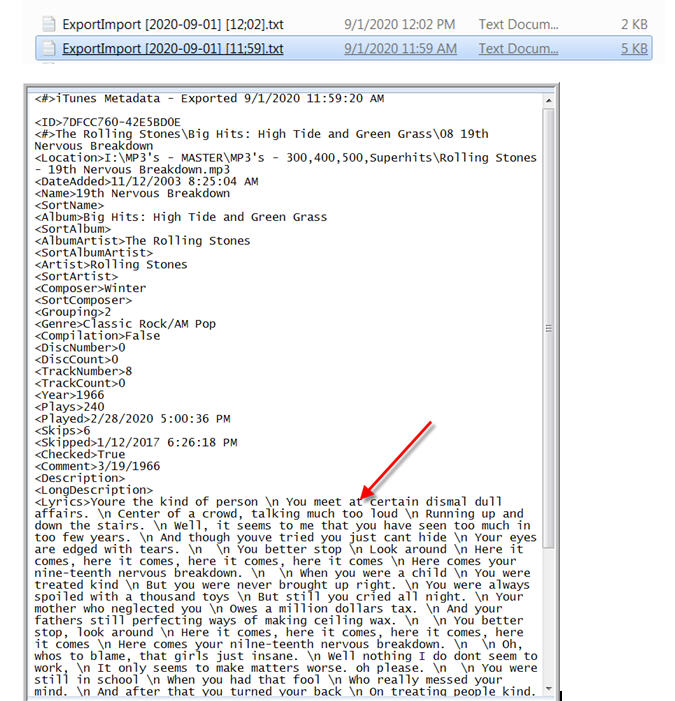Click the Artist Rolling Stones line
Image resolution: width=675 pixels, height=701 pixels.
pyautogui.click(x=111, y=265)
